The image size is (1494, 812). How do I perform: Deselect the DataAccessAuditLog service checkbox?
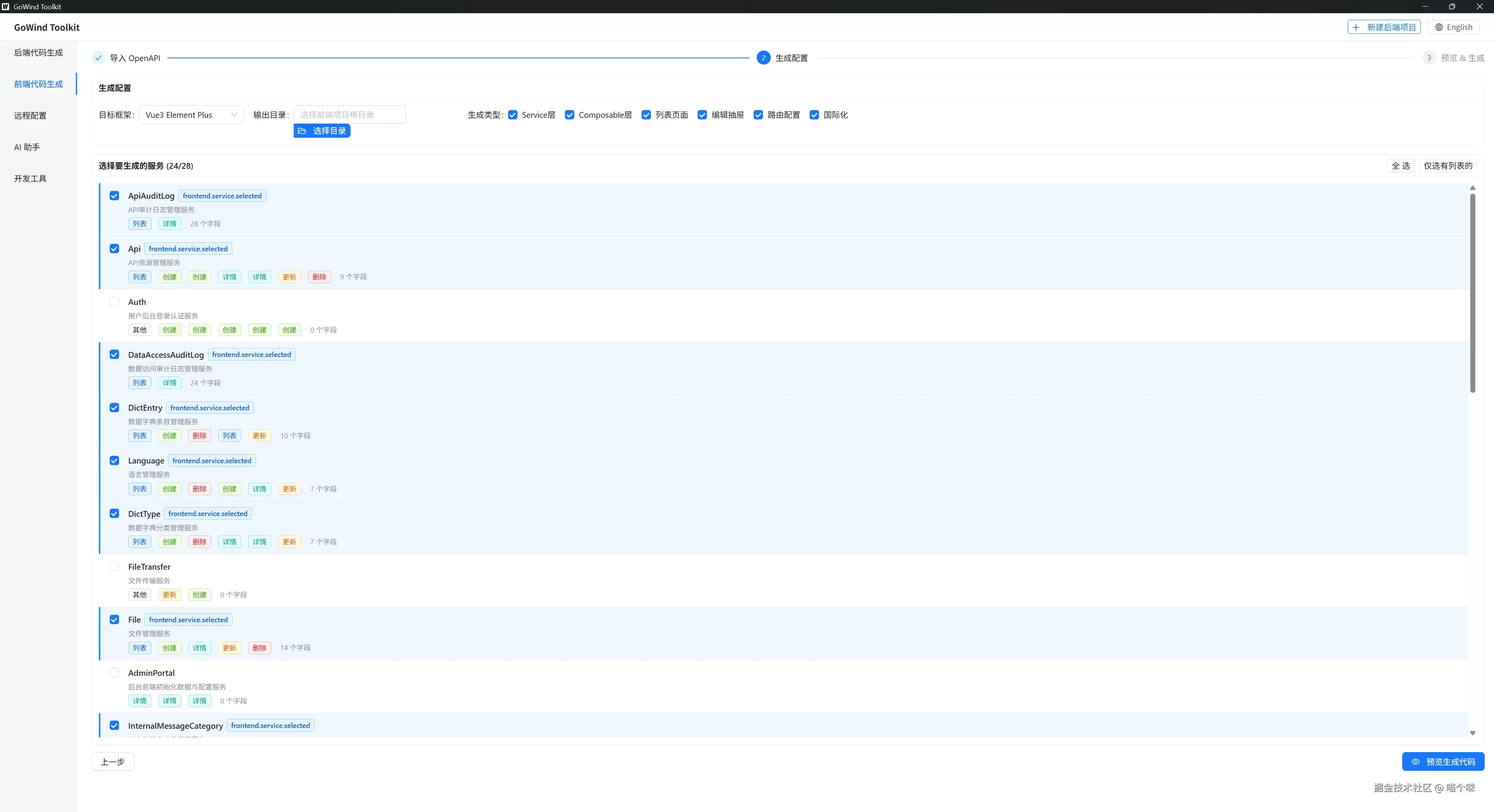[114, 354]
